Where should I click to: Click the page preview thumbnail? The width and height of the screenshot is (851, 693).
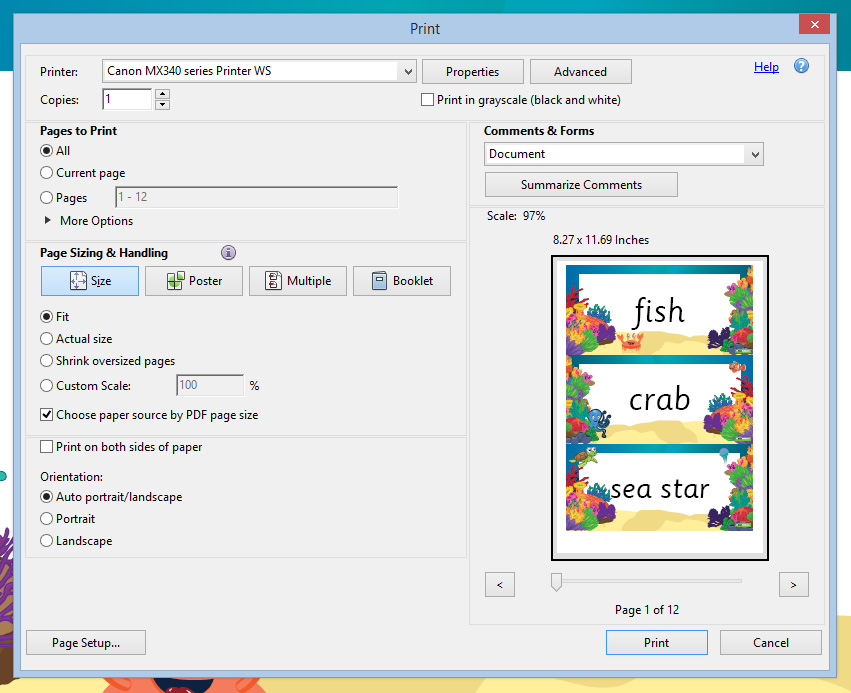tap(659, 408)
